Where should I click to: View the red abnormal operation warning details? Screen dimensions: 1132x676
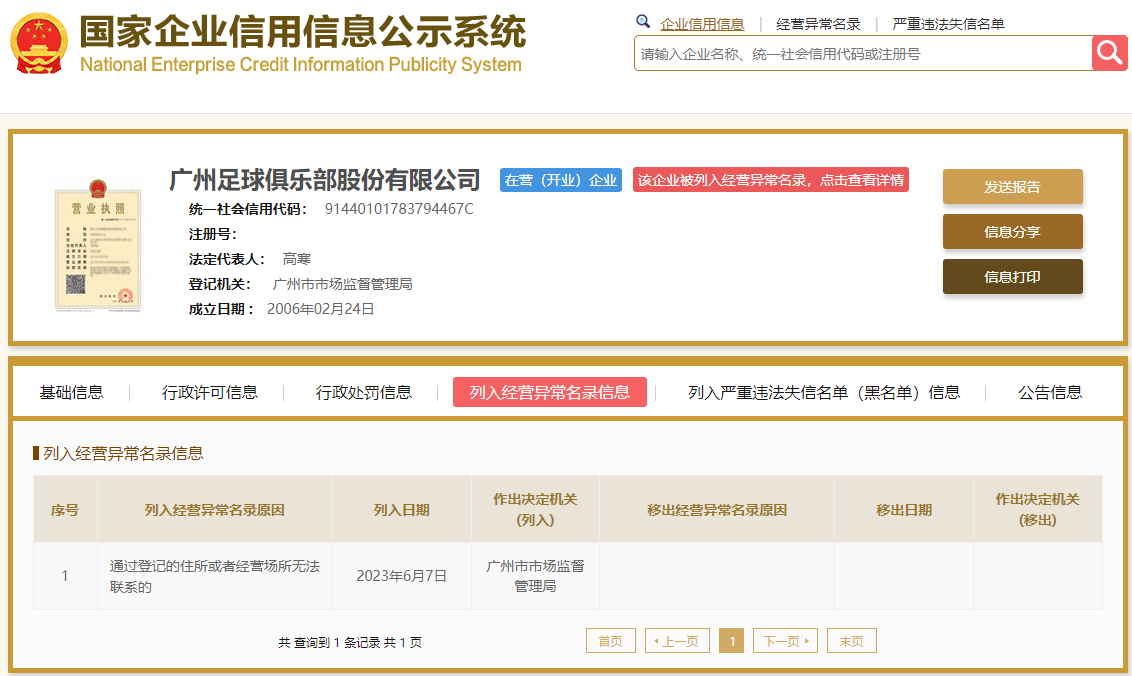point(770,180)
